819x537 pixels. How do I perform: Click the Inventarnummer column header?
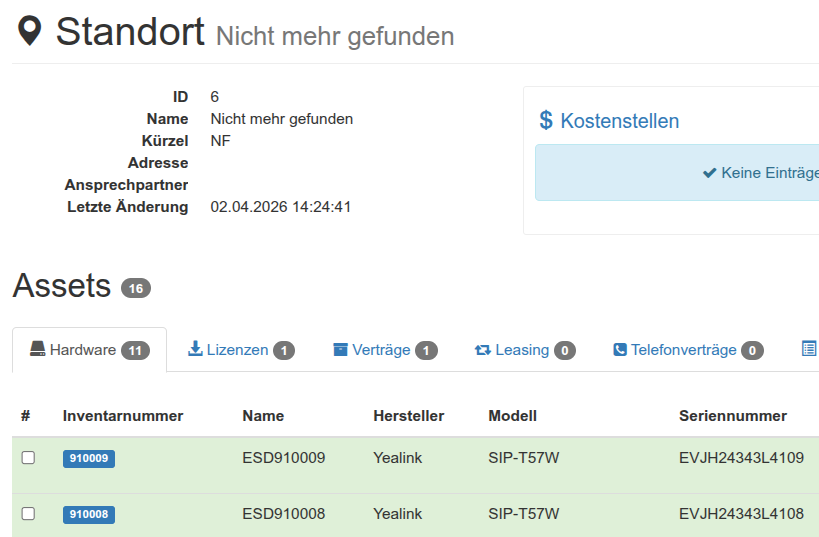[x=123, y=416]
